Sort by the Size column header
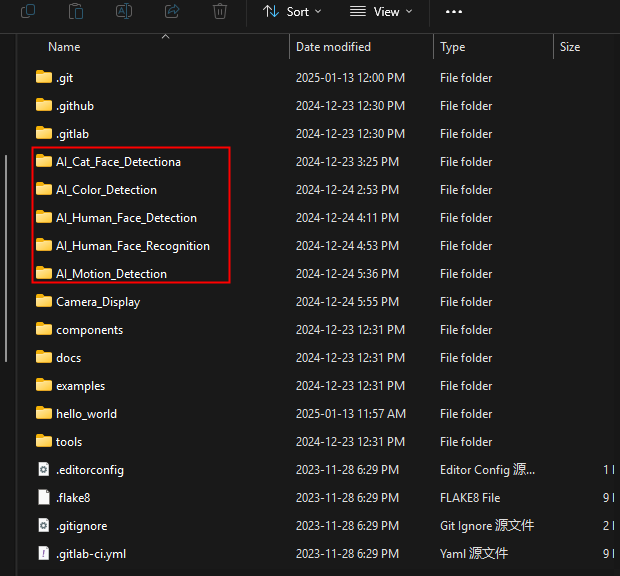 coord(570,47)
